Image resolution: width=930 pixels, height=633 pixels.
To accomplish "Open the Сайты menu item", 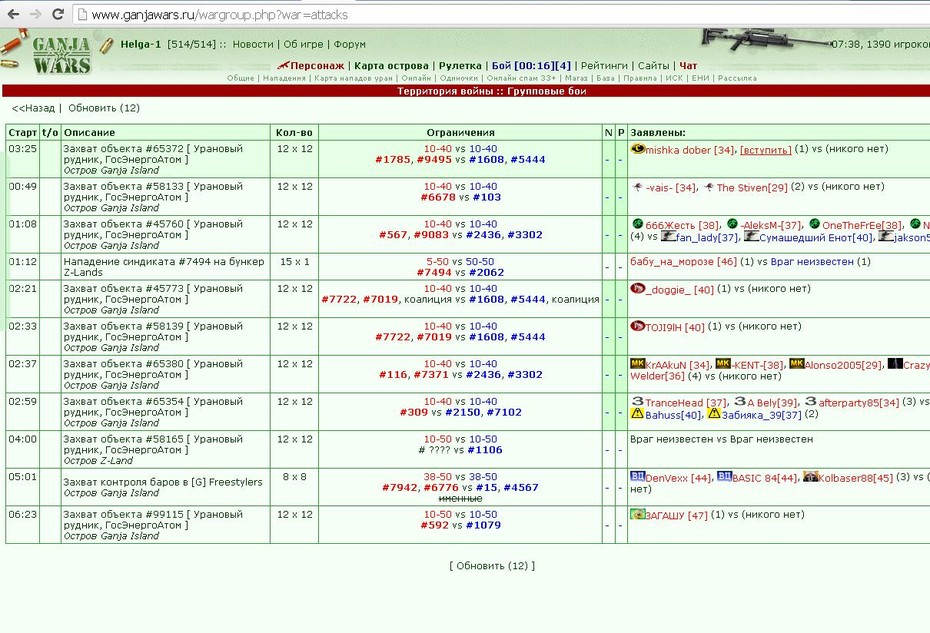I will 653,66.
